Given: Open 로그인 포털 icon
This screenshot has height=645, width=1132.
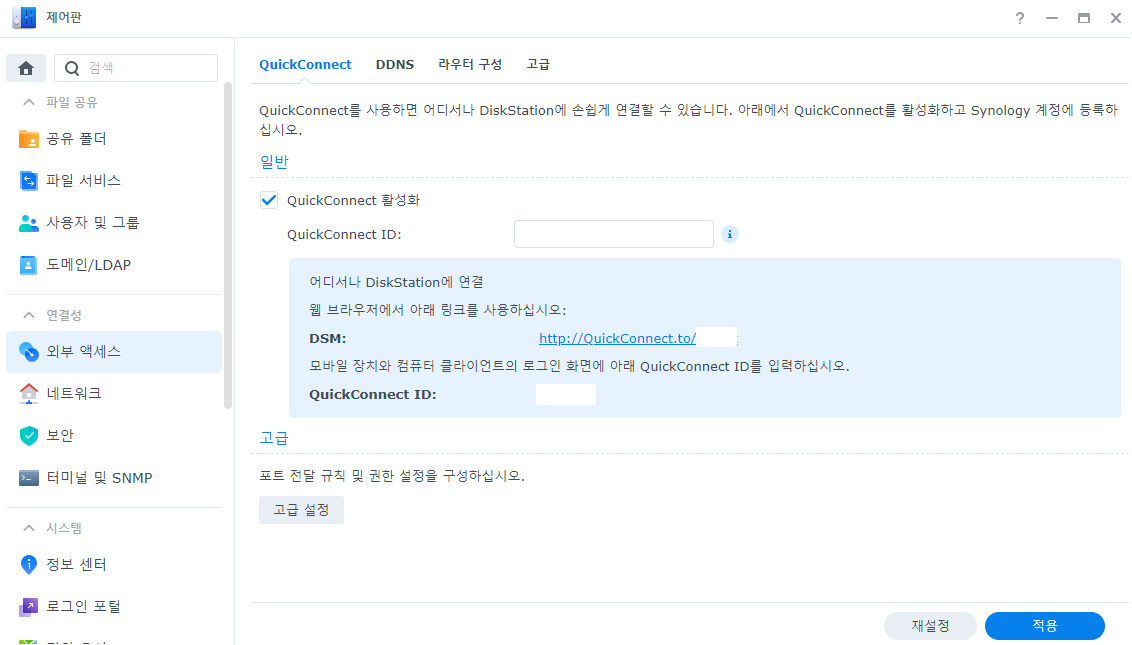Looking at the screenshot, I should coord(28,607).
